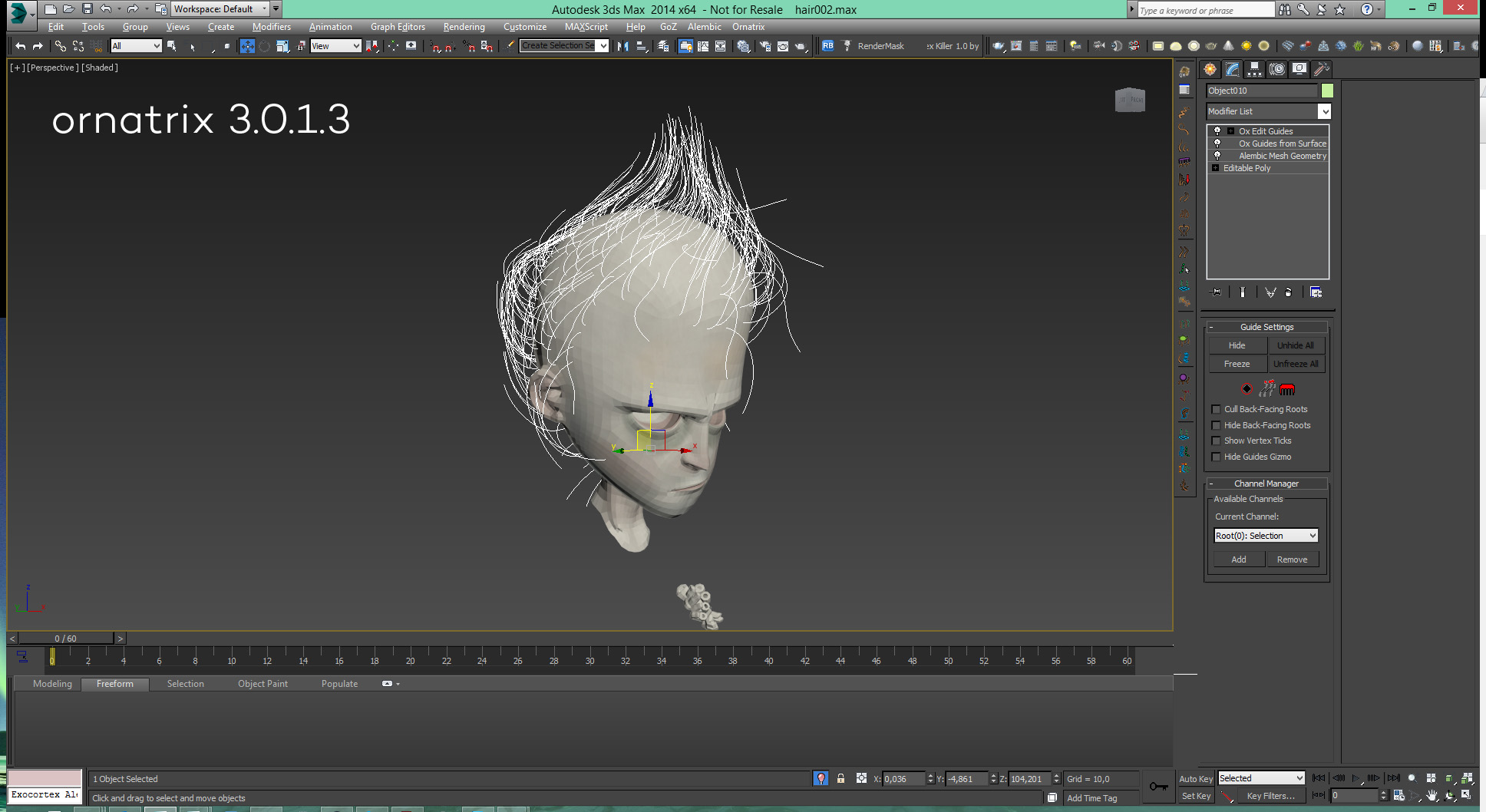Open the Hierarchy command panel tab
Image resolution: width=1486 pixels, height=812 pixels.
click(x=1254, y=70)
